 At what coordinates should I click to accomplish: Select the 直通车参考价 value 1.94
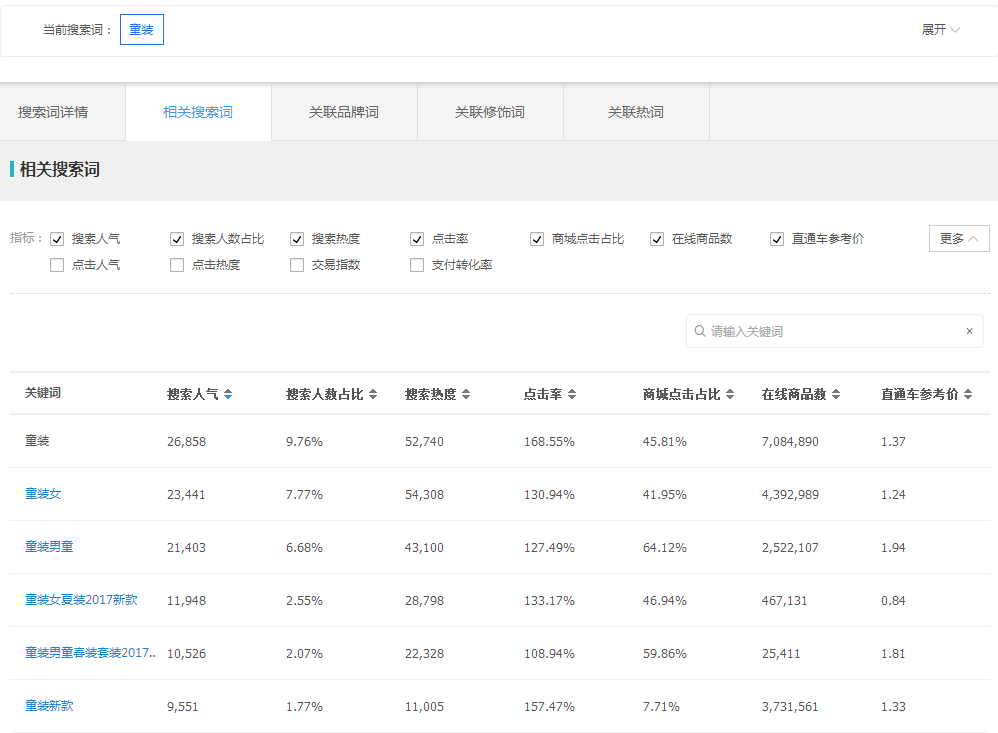pos(893,548)
